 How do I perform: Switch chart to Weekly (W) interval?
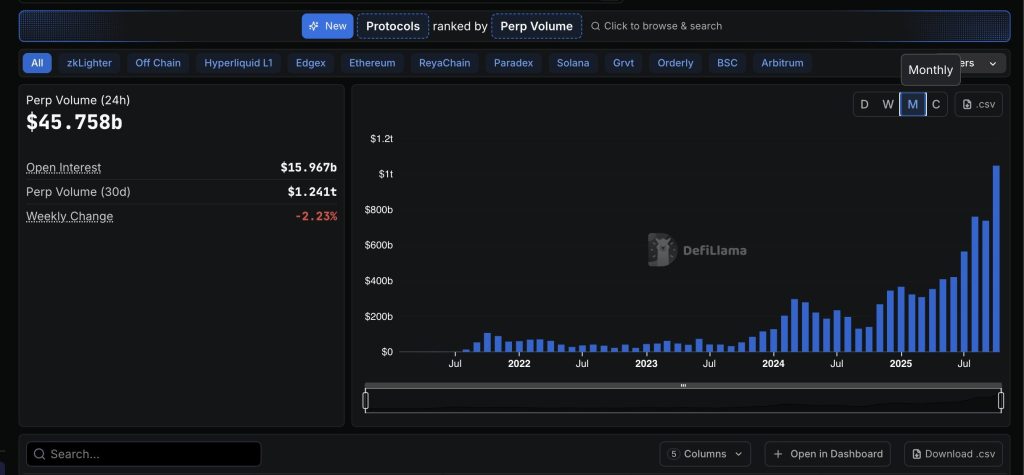pyautogui.click(x=888, y=104)
